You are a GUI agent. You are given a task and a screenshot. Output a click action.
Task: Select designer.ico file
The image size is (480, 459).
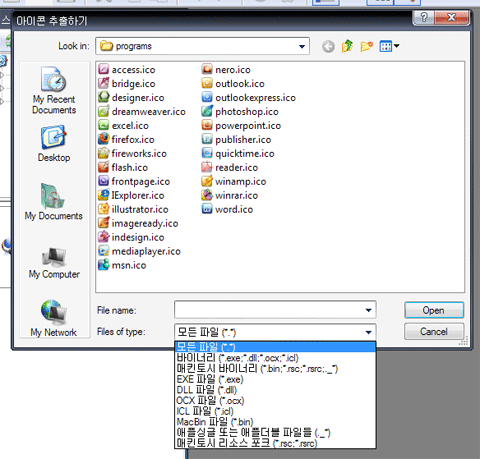tap(131, 97)
